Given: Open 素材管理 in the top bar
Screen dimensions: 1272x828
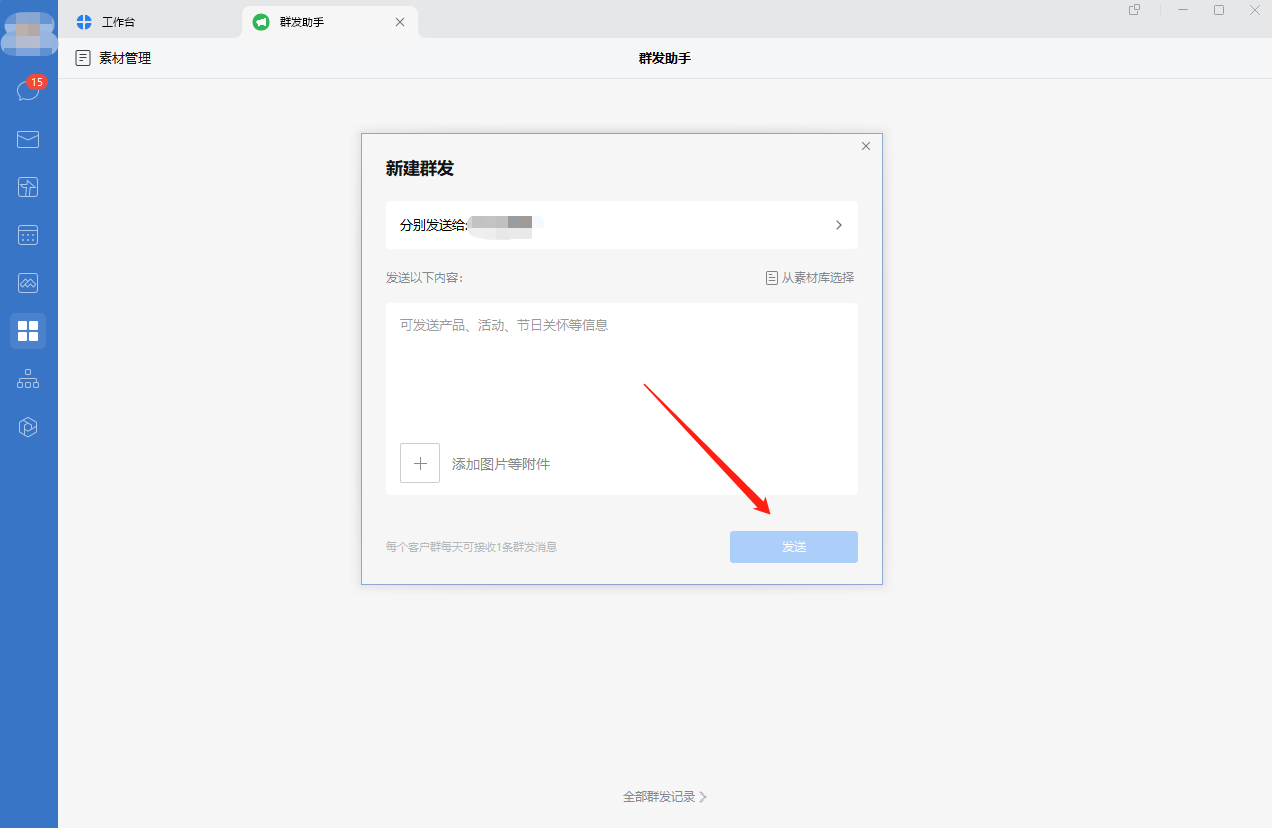Looking at the screenshot, I should coord(114,58).
